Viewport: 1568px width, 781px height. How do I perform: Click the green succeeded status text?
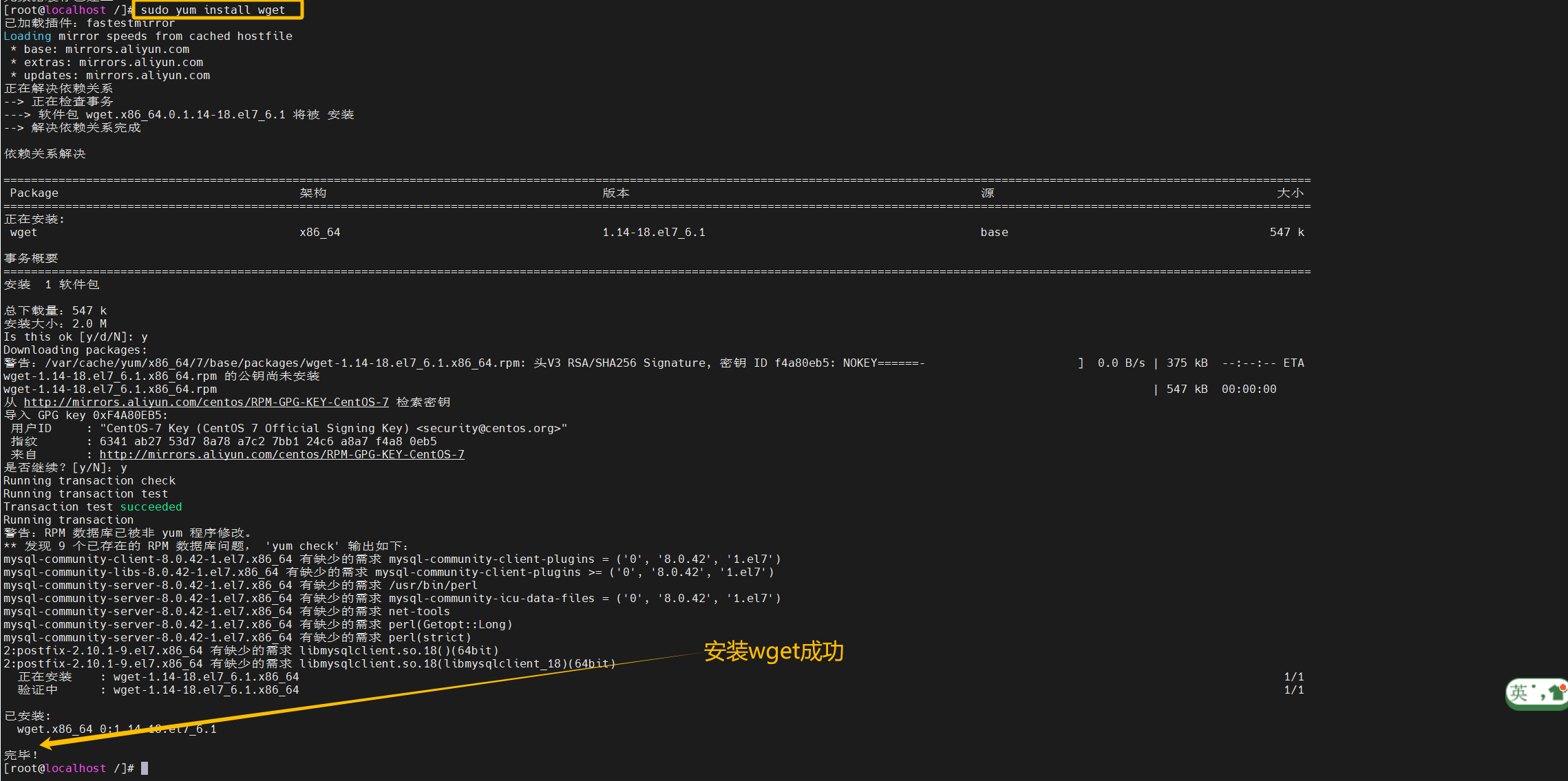[x=151, y=506]
